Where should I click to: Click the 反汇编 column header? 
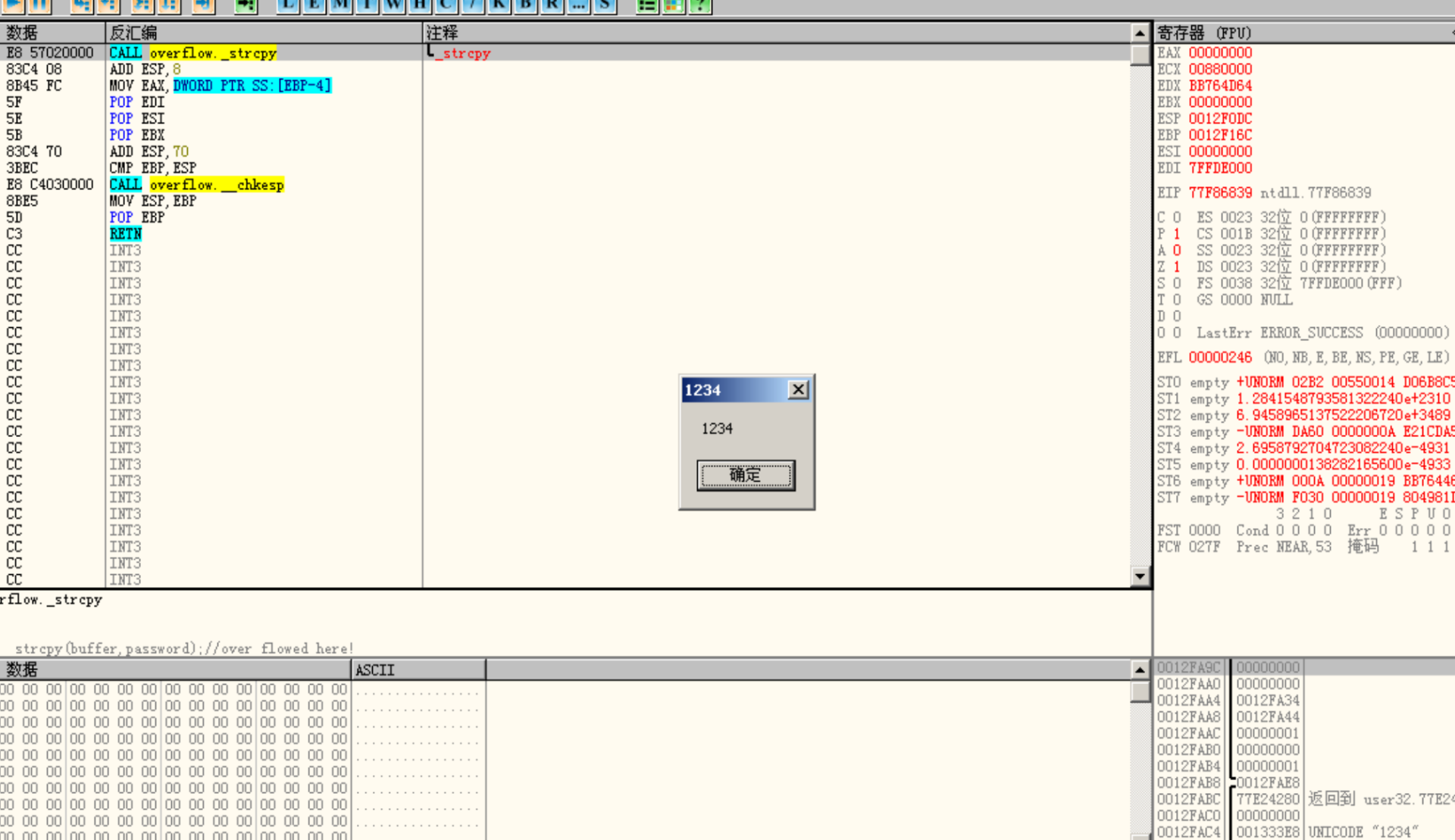(133, 33)
